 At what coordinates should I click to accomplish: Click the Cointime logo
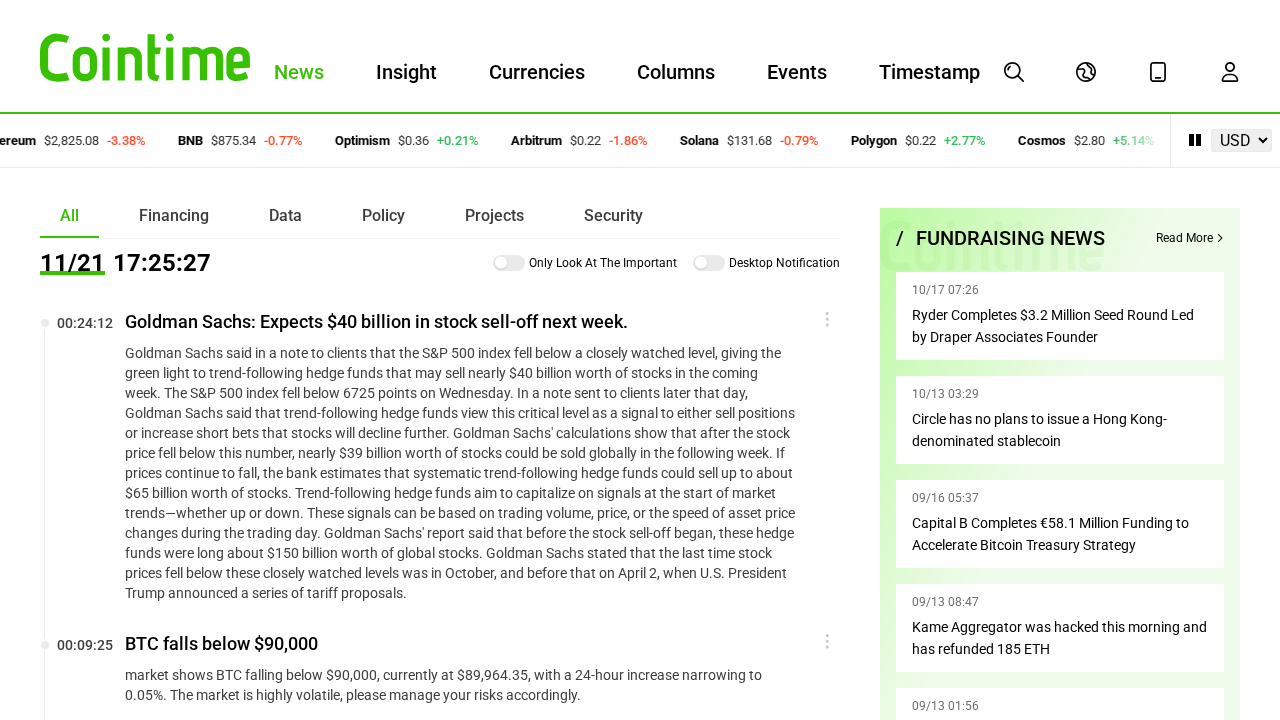coord(145,56)
